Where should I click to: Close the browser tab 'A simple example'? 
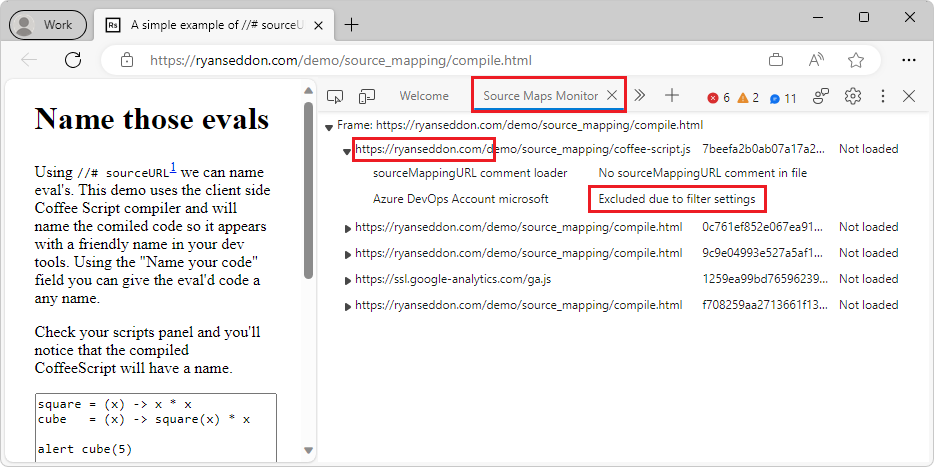click(x=318, y=25)
